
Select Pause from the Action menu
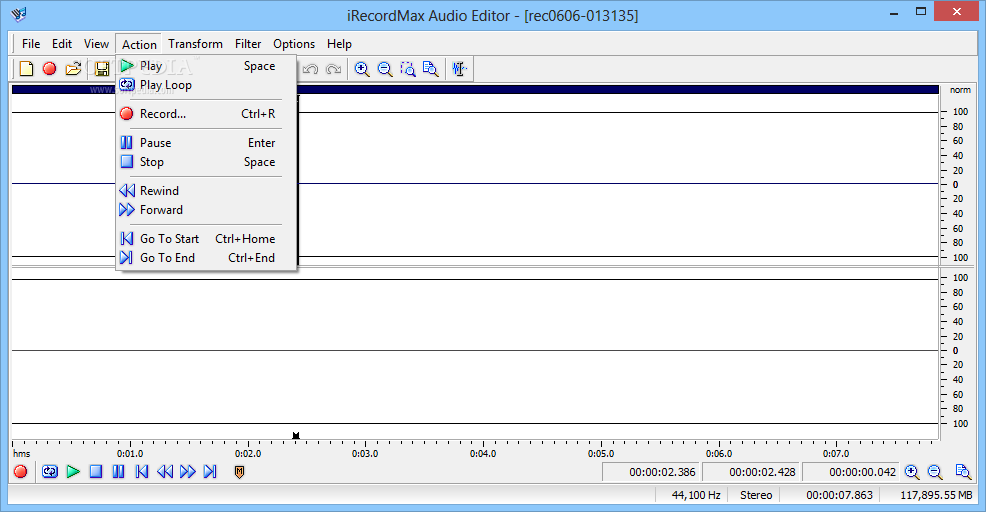coord(206,143)
